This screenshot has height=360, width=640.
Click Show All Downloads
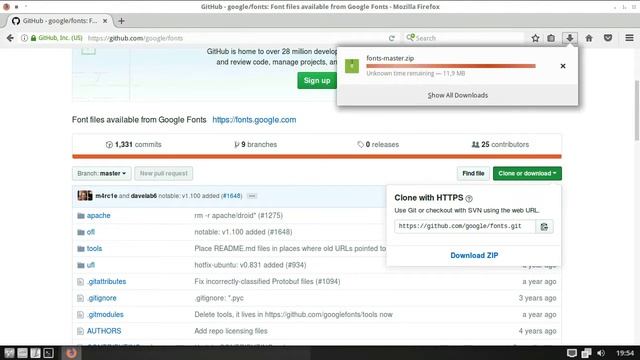tap(458, 95)
